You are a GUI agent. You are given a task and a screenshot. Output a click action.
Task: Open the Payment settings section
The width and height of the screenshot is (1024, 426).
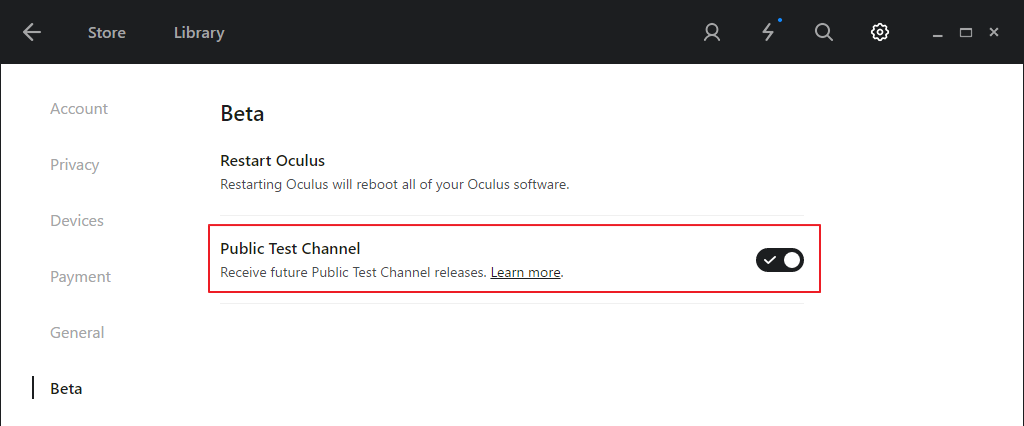[80, 276]
